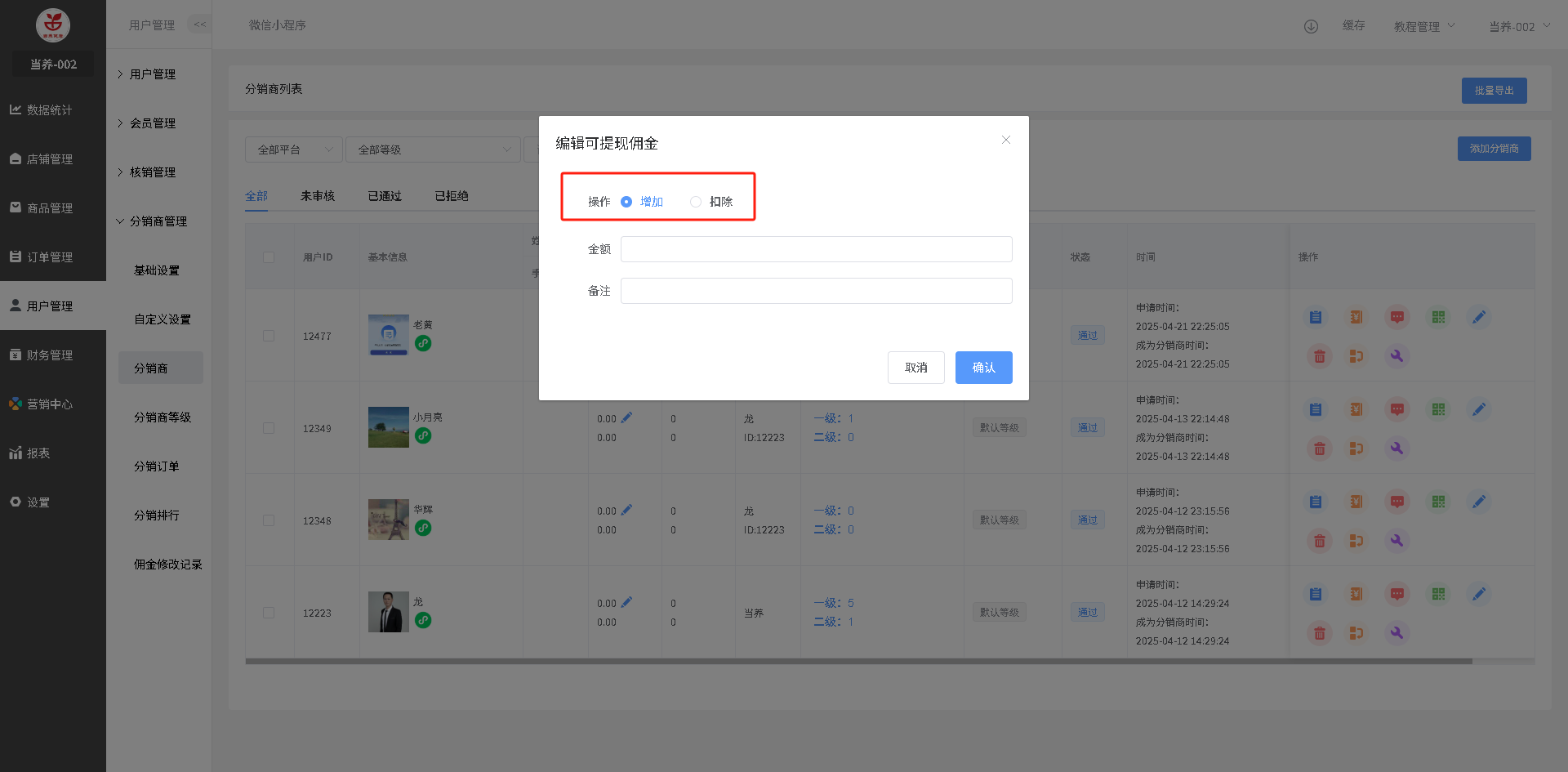The image size is (1568, 772).
Task: Click the 确认 button
Action: 983,368
